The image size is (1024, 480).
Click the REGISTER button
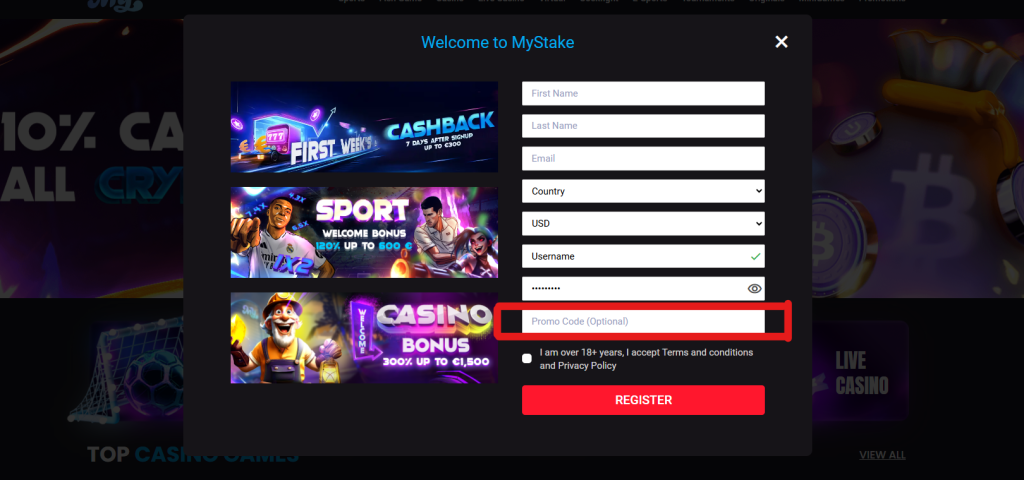tap(643, 400)
